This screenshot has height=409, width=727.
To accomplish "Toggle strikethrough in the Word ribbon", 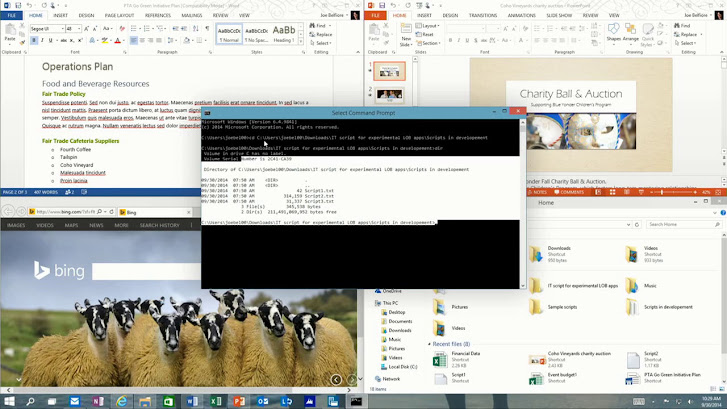I will [x=64, y=40].
